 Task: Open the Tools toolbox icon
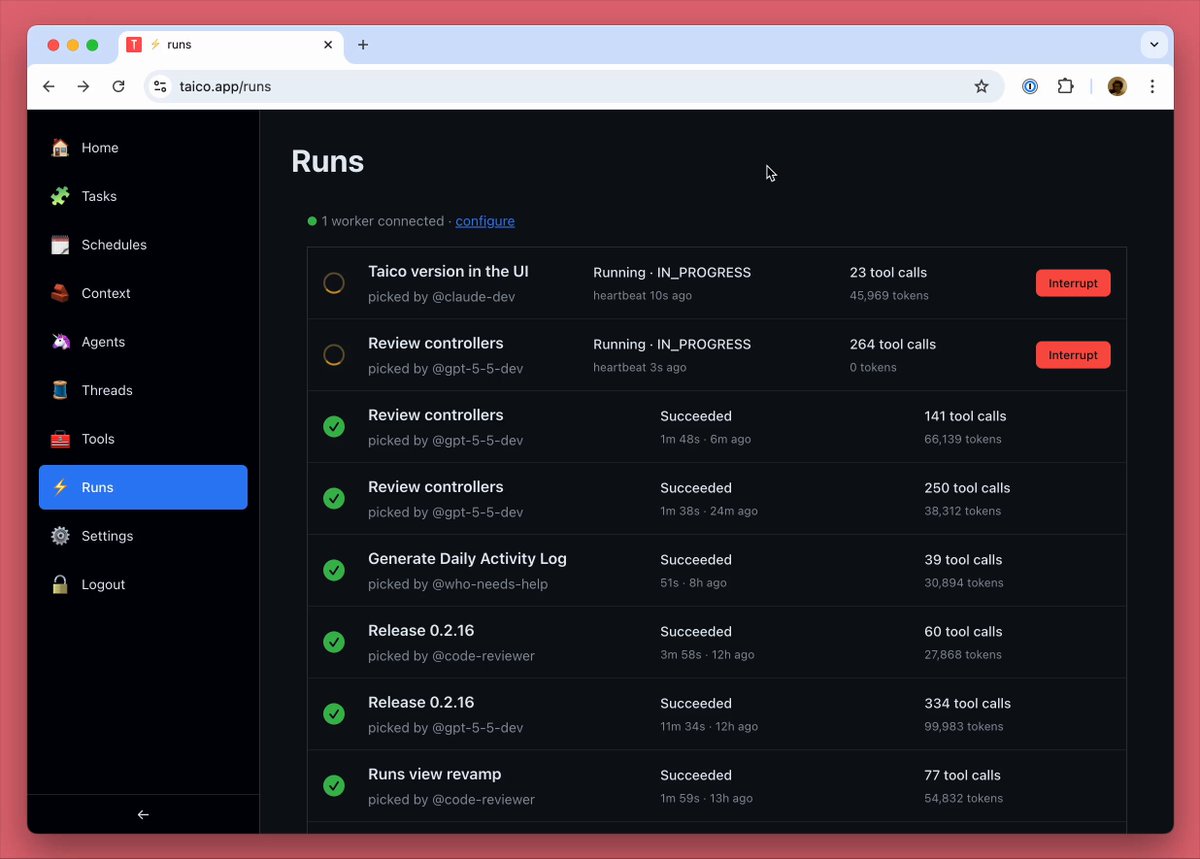61,439
